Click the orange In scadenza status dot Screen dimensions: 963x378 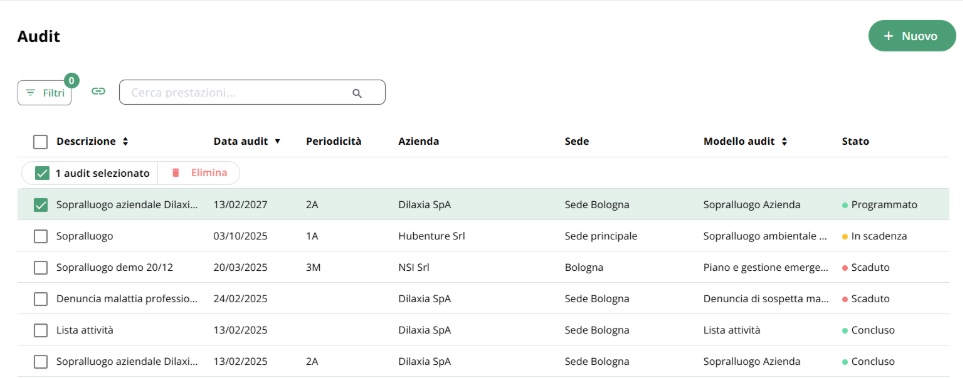(845, 236)
